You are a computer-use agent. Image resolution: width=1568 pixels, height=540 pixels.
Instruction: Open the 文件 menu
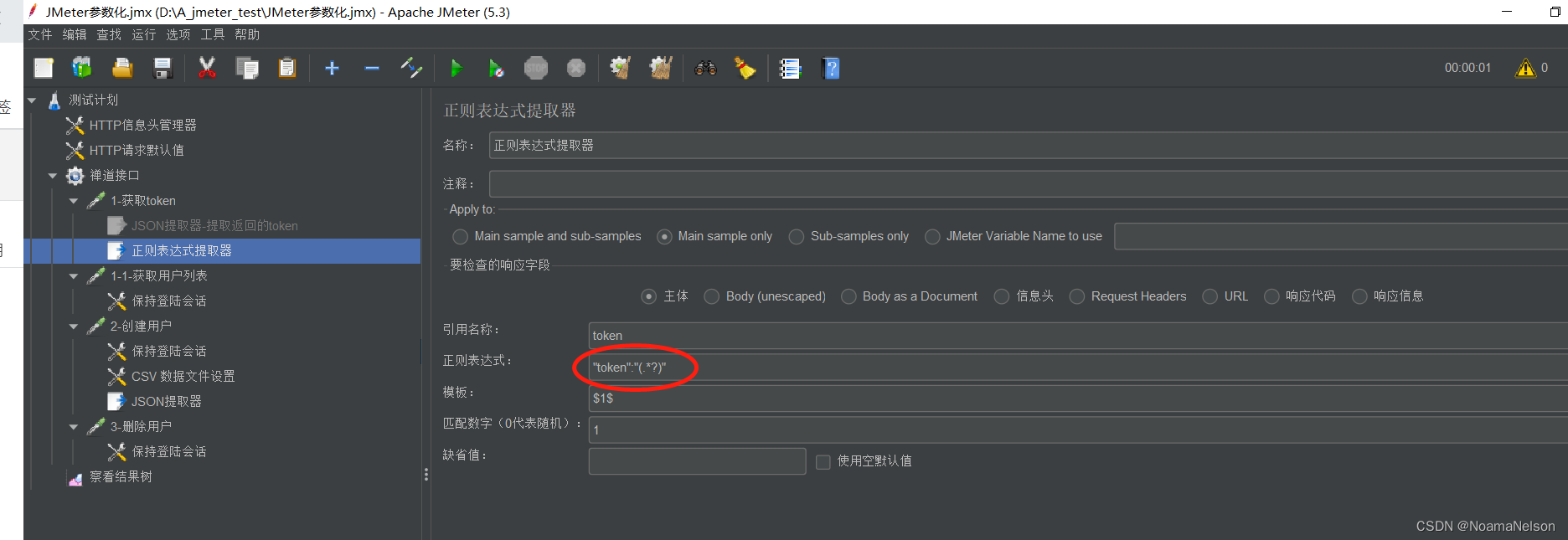(40, 34)
